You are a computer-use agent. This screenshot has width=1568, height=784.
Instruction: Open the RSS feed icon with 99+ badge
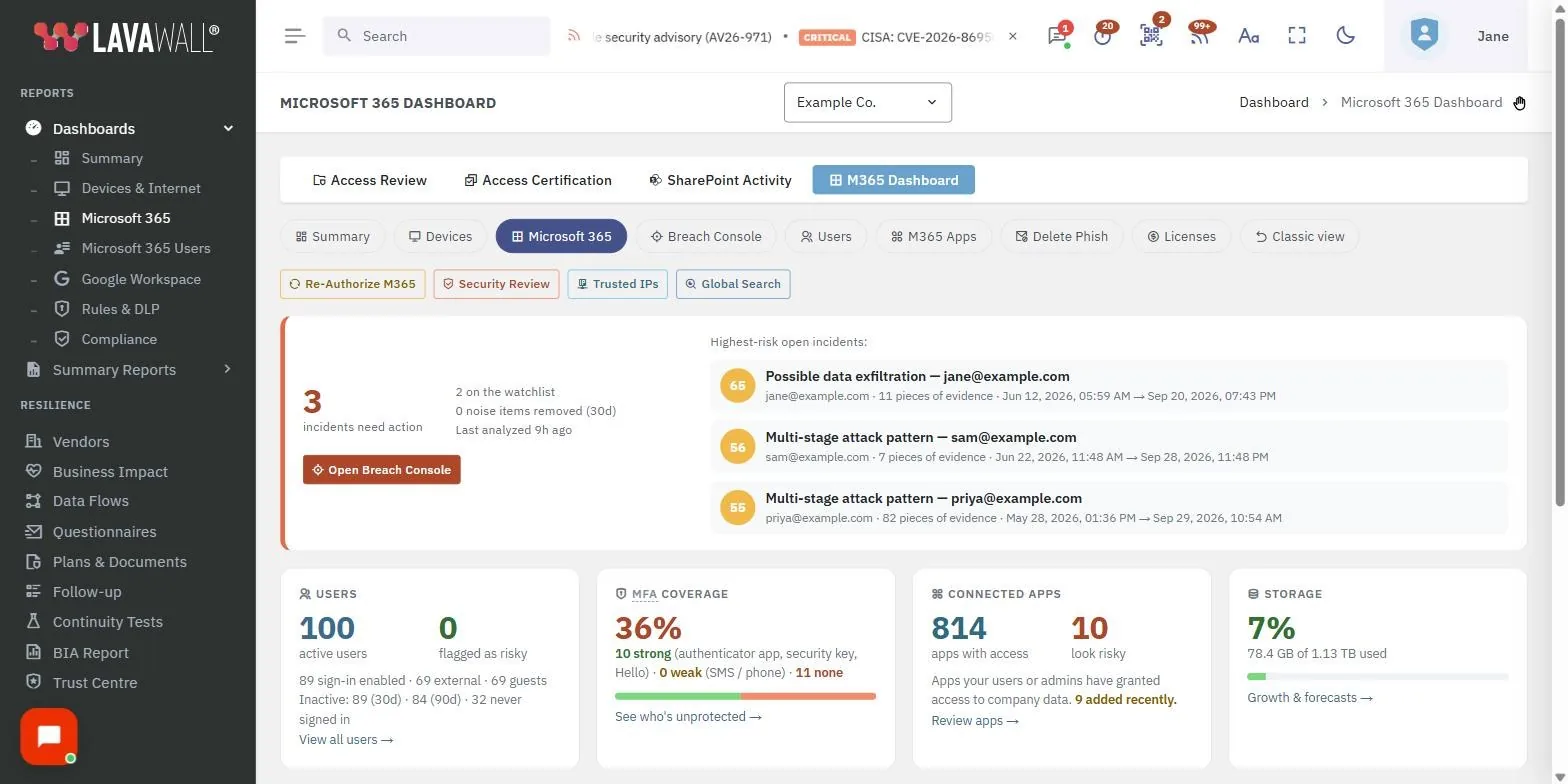tap(1199, 36)
